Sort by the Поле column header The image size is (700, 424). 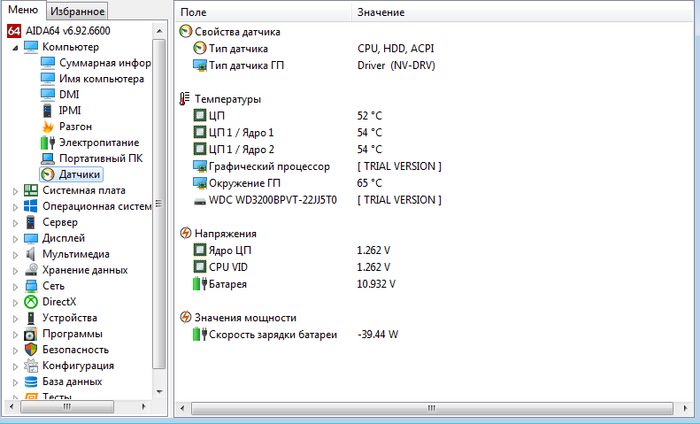click(263, 12)
